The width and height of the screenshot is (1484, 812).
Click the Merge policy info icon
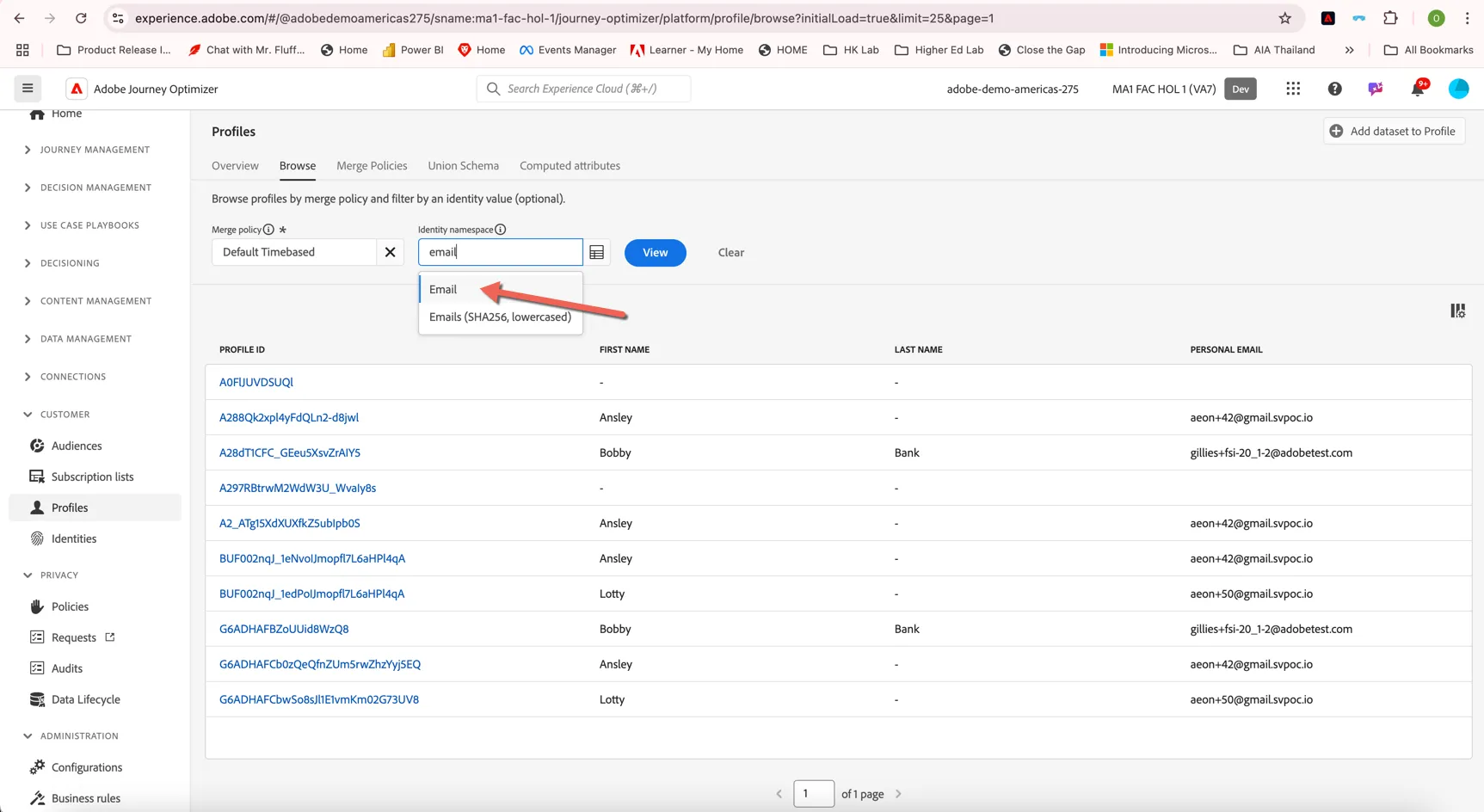click(x=268, y=230)
